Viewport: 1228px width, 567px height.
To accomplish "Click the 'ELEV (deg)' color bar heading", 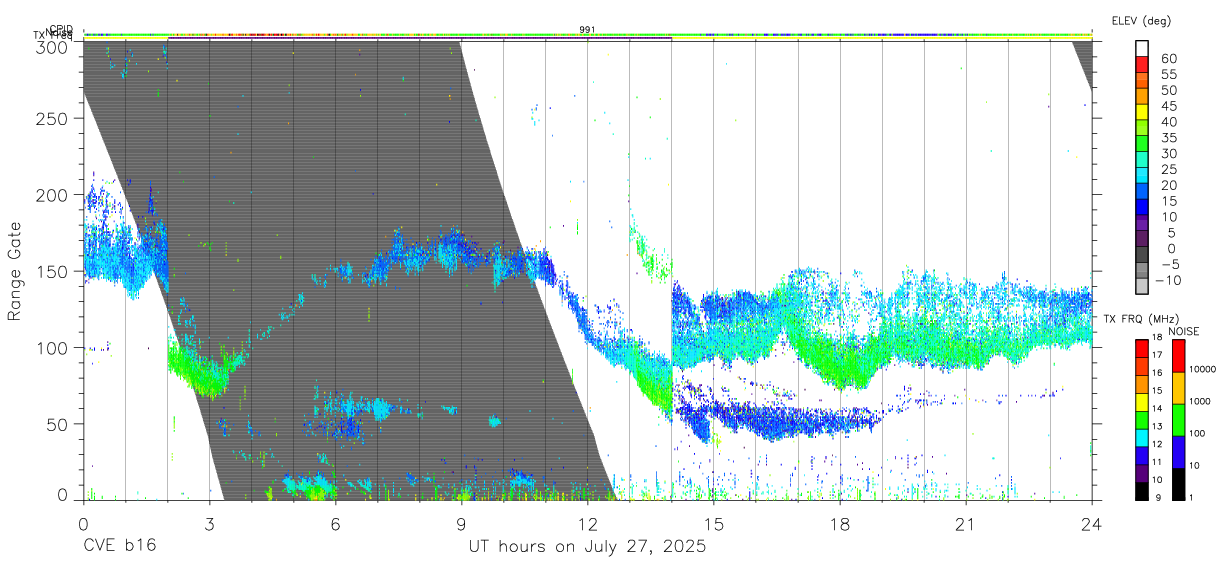I will click(1141, 20).
